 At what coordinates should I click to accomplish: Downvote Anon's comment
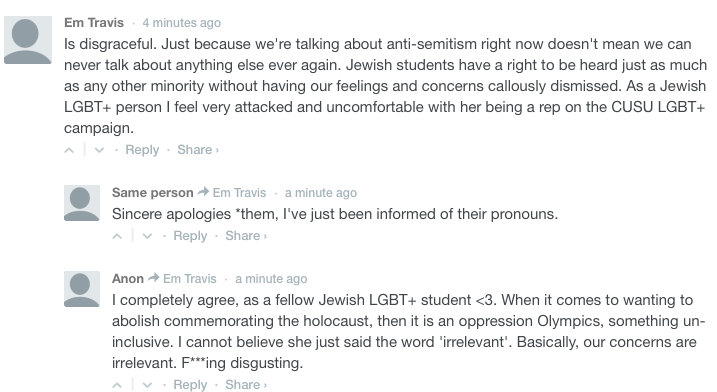click(147, 385)
